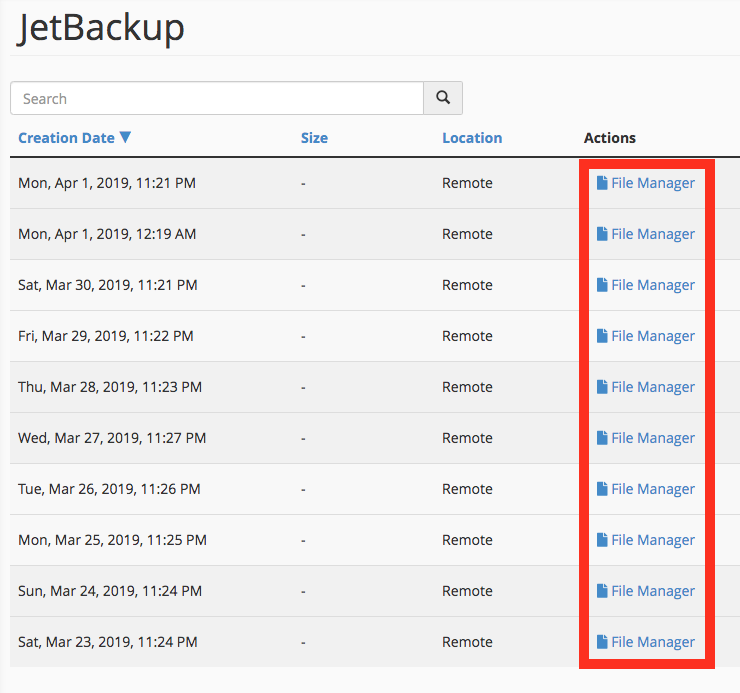
Task: Select the 'Sun, Mar 24, 2019, 11:24 PM' date cell
Action: tap(110, 591)
